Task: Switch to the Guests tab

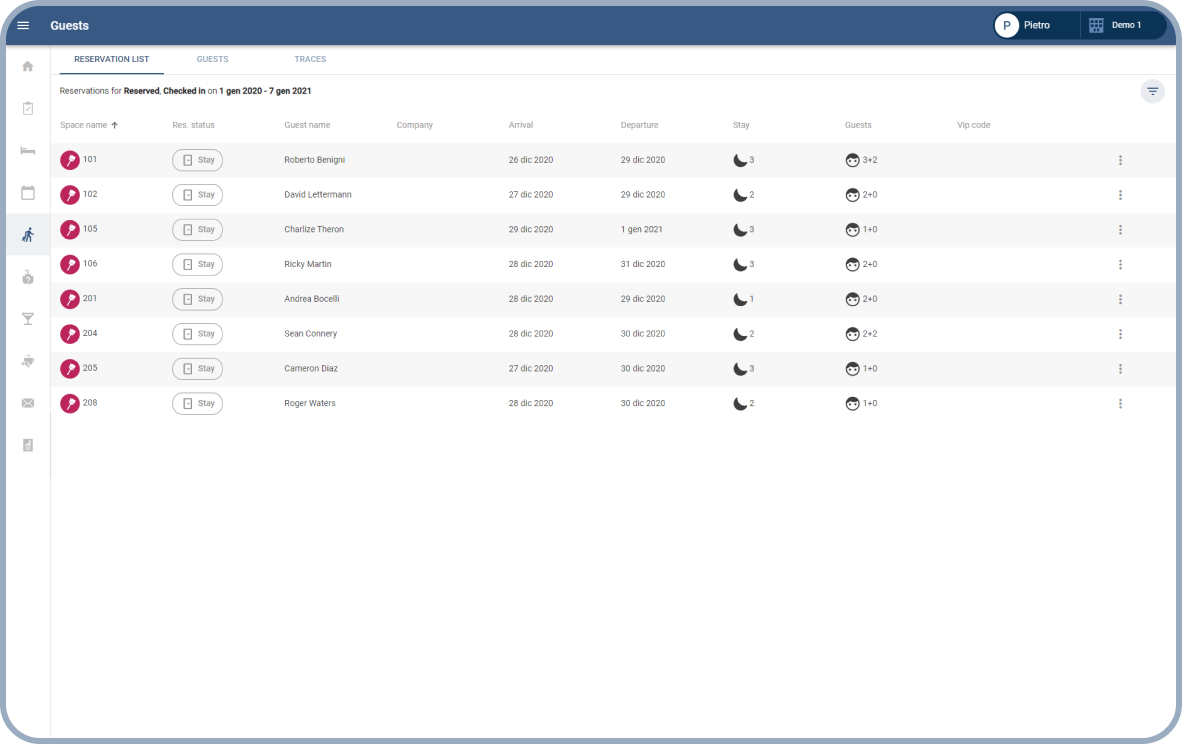Action: coord(212,59)
